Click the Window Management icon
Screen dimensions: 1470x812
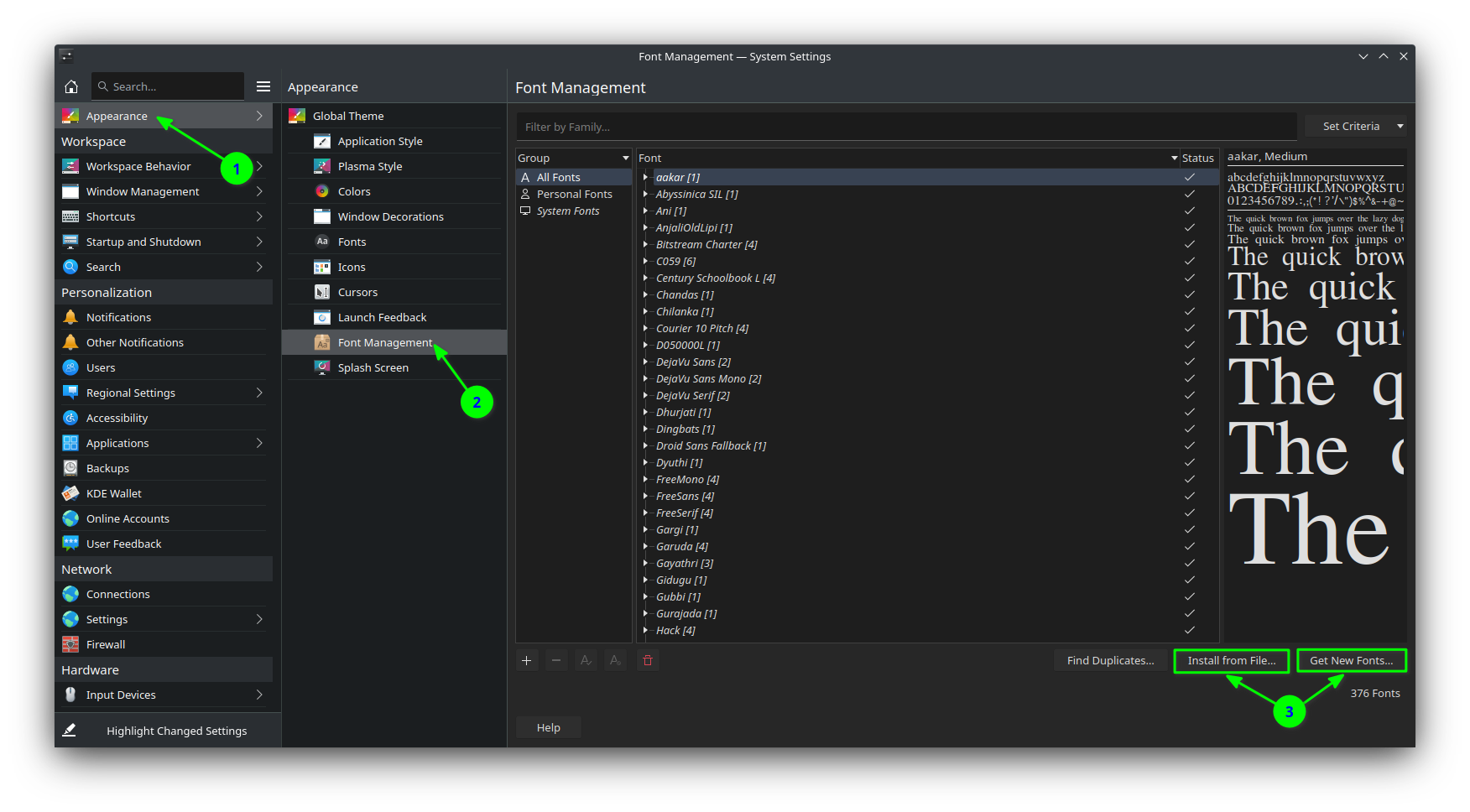pyautogui.click(x=70, y=191)
